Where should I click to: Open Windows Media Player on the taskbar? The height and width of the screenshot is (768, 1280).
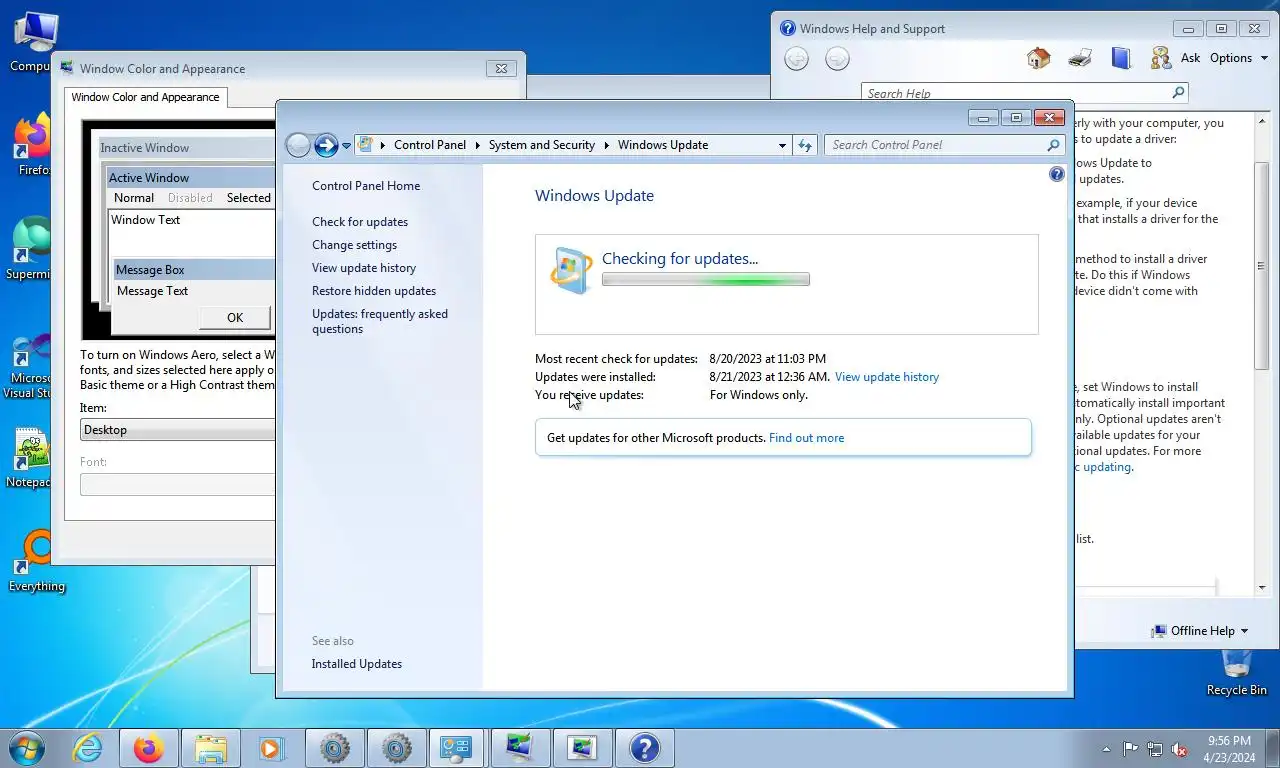pos(271,748)
